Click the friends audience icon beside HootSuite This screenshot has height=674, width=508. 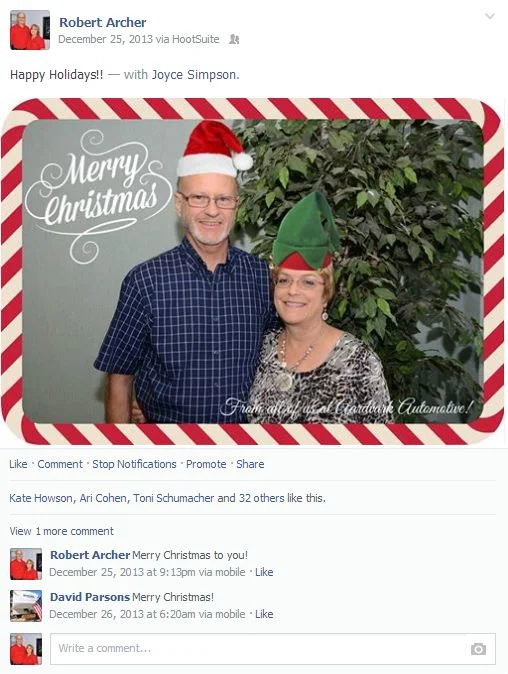click(x=234, y=39)
